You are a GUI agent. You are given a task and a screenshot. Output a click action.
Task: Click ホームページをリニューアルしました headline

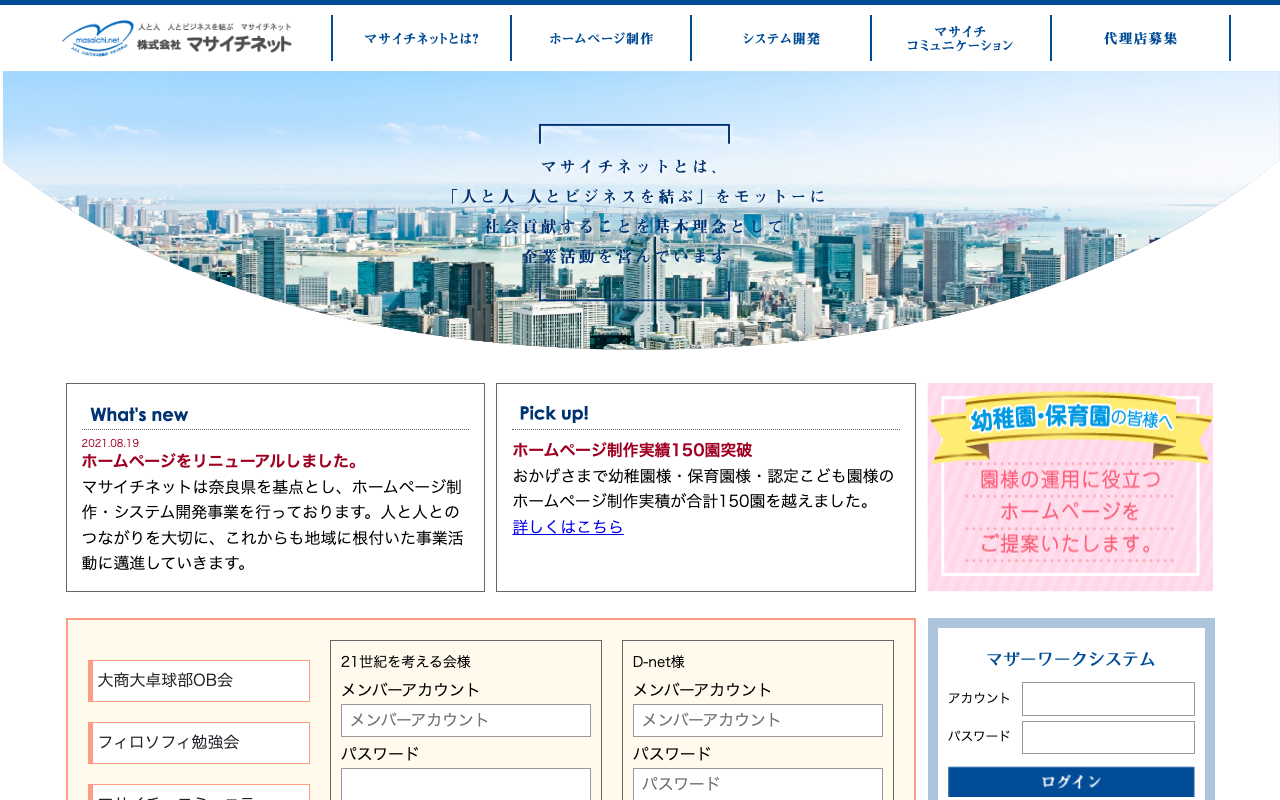(x=220, y=461)
